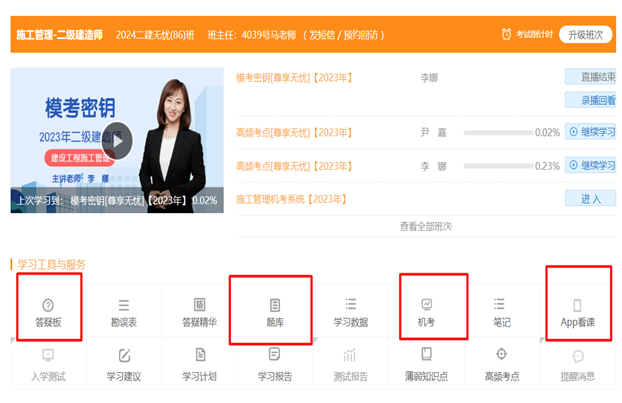Click the 0.23% progress percentage text

click(x=547, y=166)
